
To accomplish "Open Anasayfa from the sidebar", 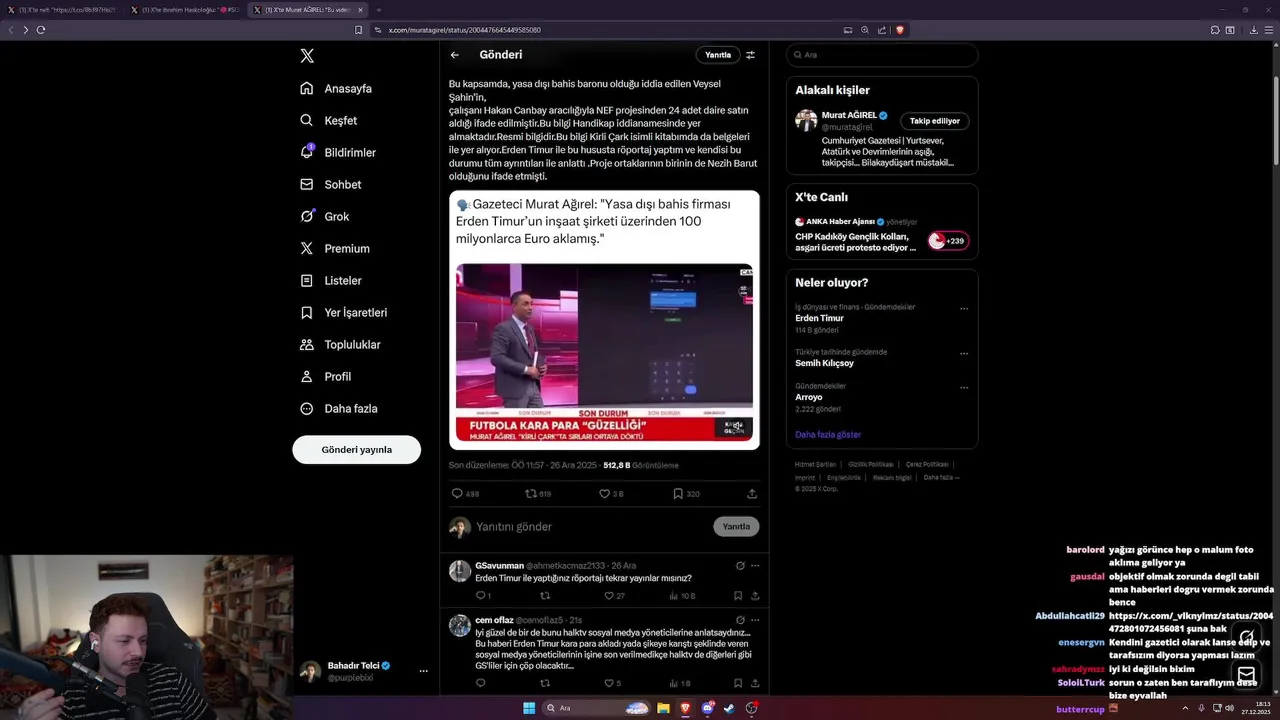I will [336, 88].
